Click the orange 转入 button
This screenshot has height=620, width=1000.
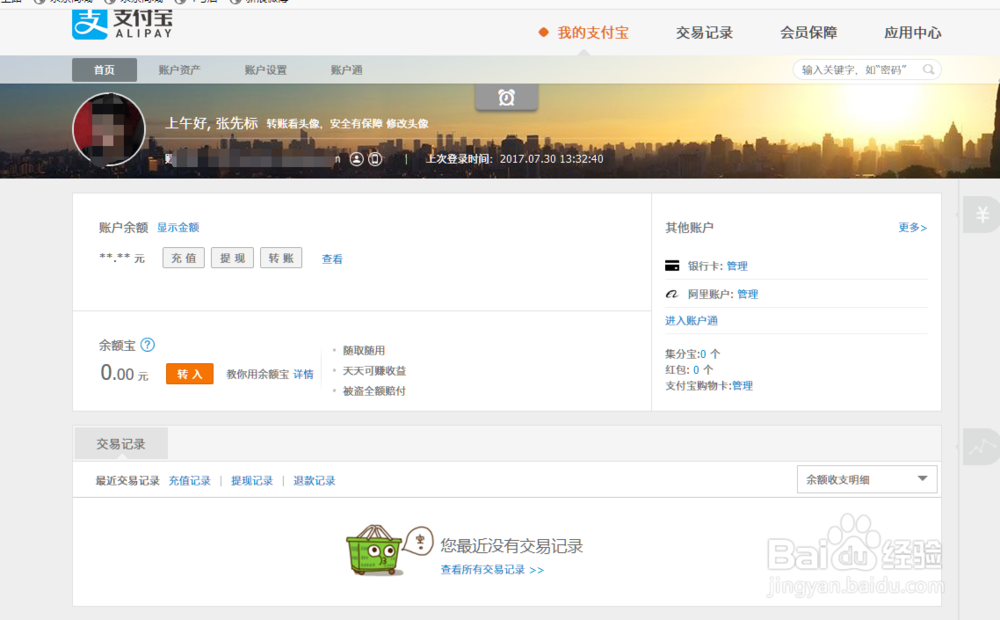[x=189, y=373]
